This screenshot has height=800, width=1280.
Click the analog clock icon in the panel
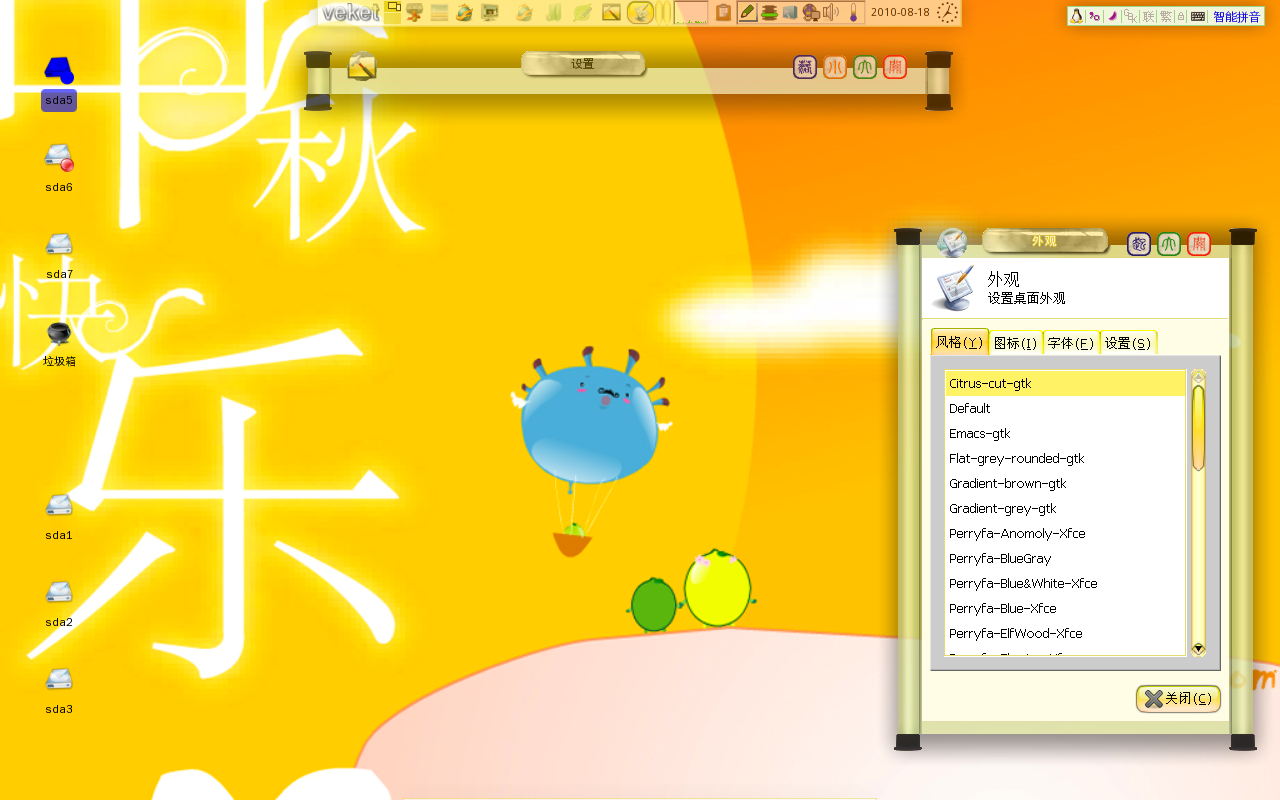click(947, 12)
